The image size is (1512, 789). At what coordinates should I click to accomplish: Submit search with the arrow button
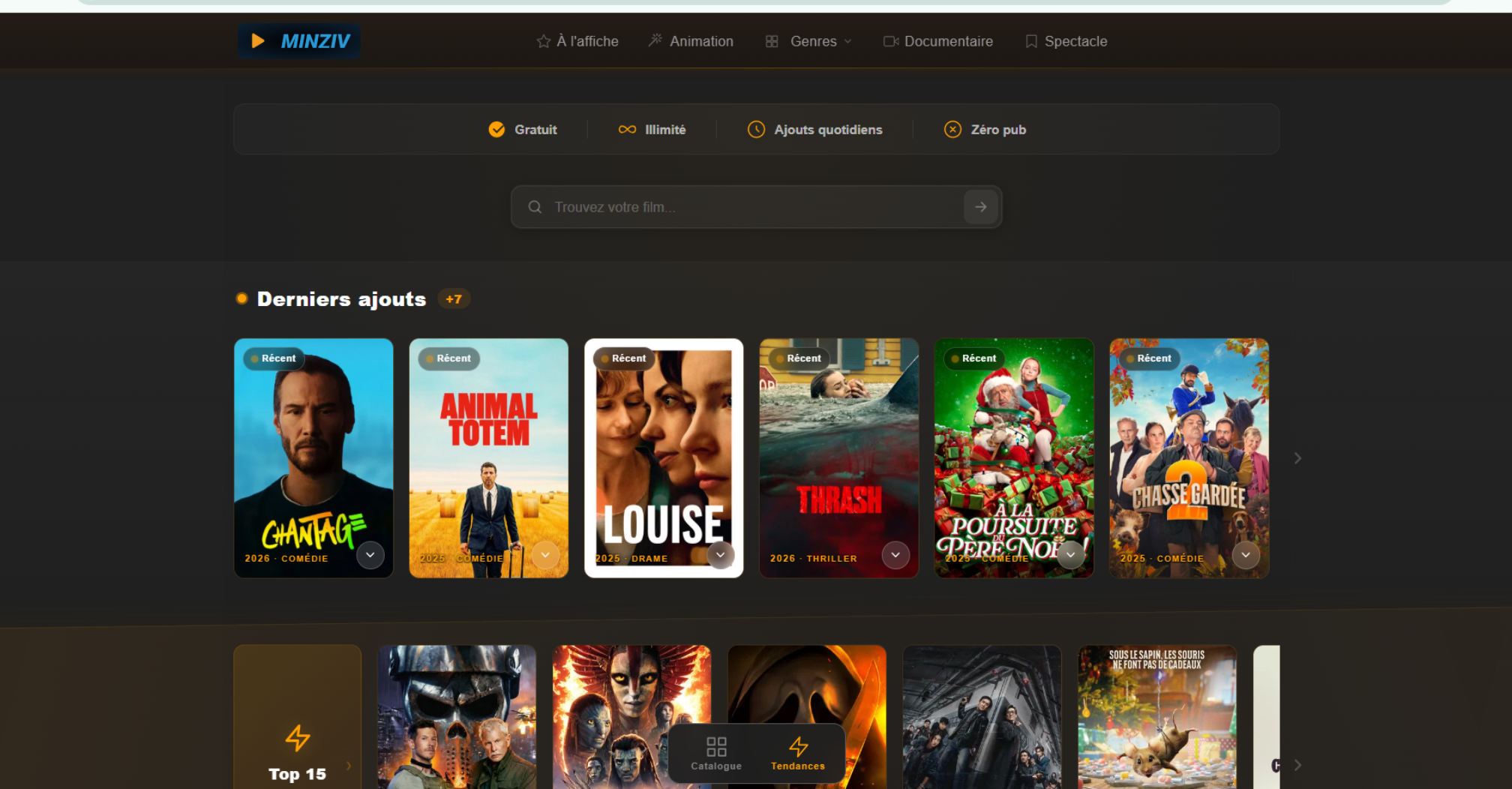point(980,207)
